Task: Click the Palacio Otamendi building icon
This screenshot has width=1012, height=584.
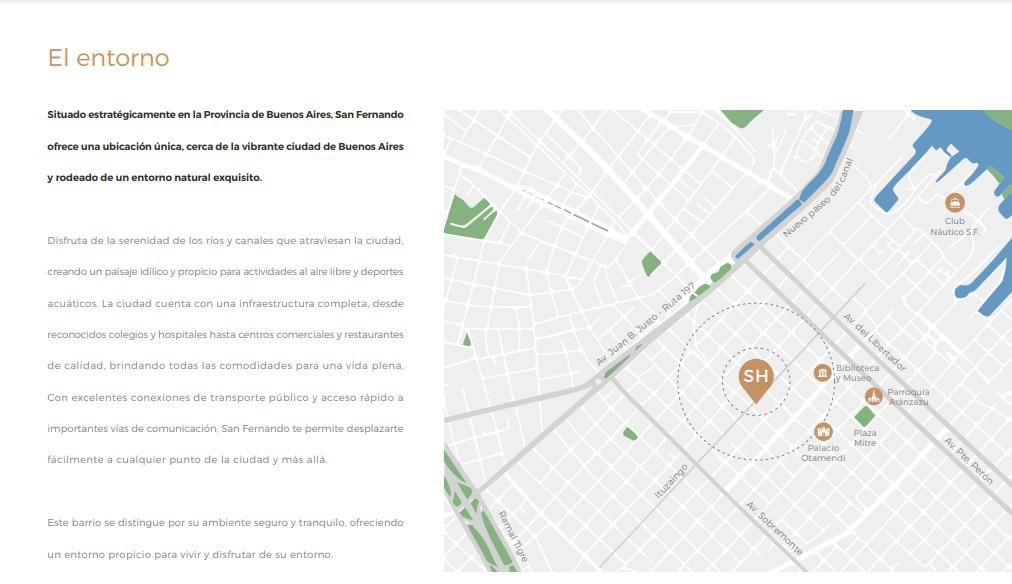Action: pyautogui.click(x=823, y=431)
